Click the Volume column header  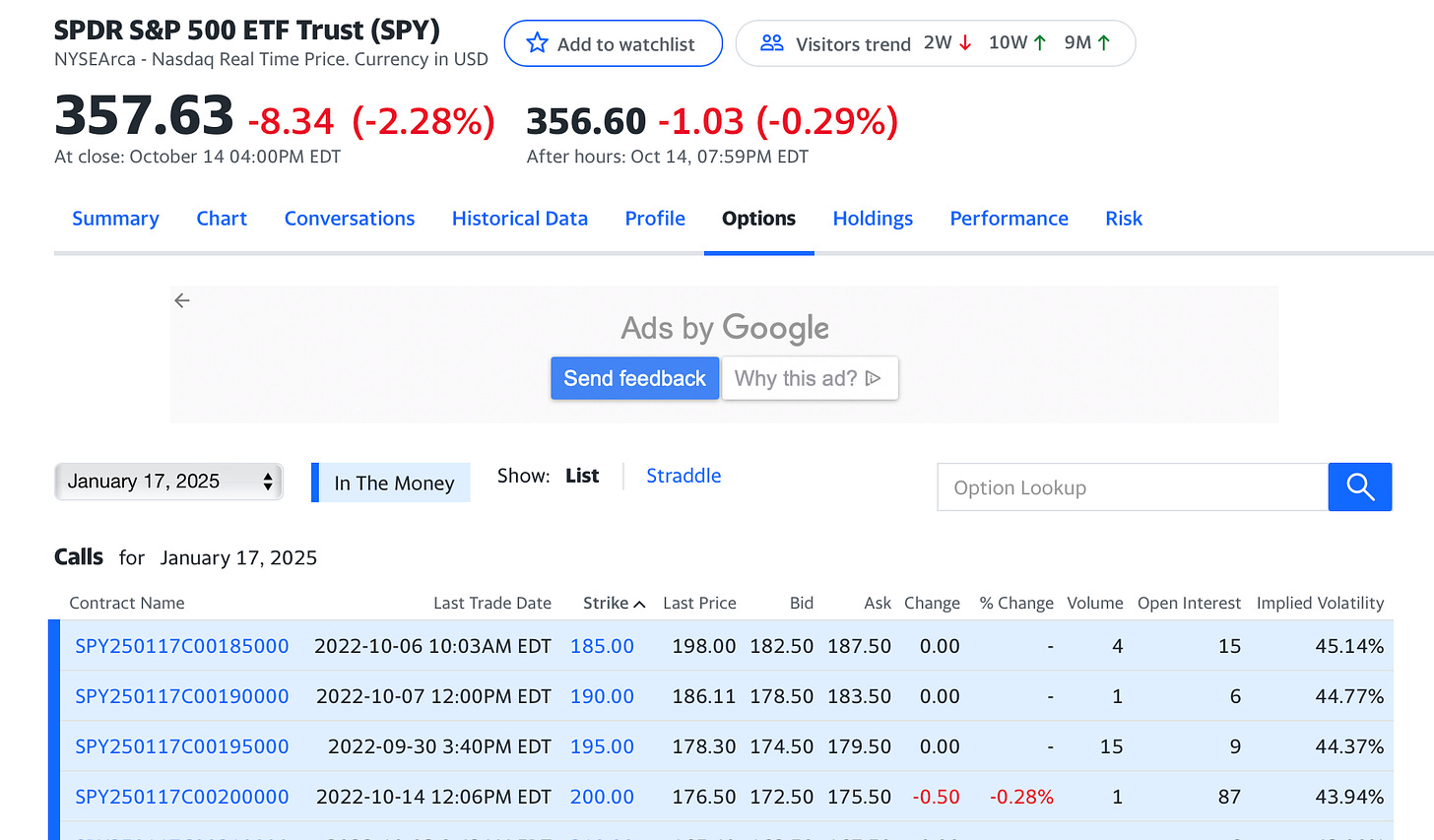(1095, 603)
